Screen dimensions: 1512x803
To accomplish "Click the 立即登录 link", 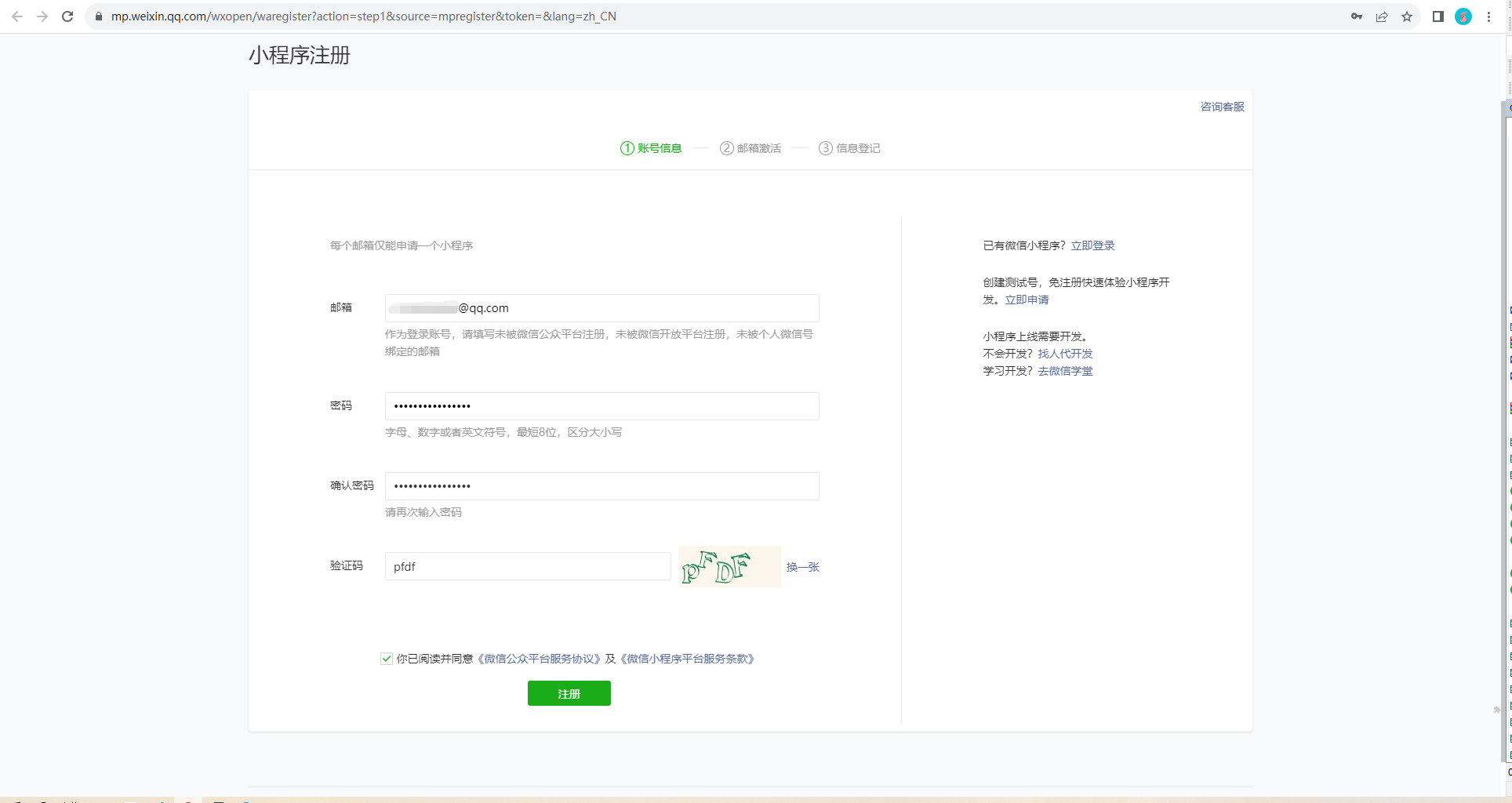I will 1092,245.
